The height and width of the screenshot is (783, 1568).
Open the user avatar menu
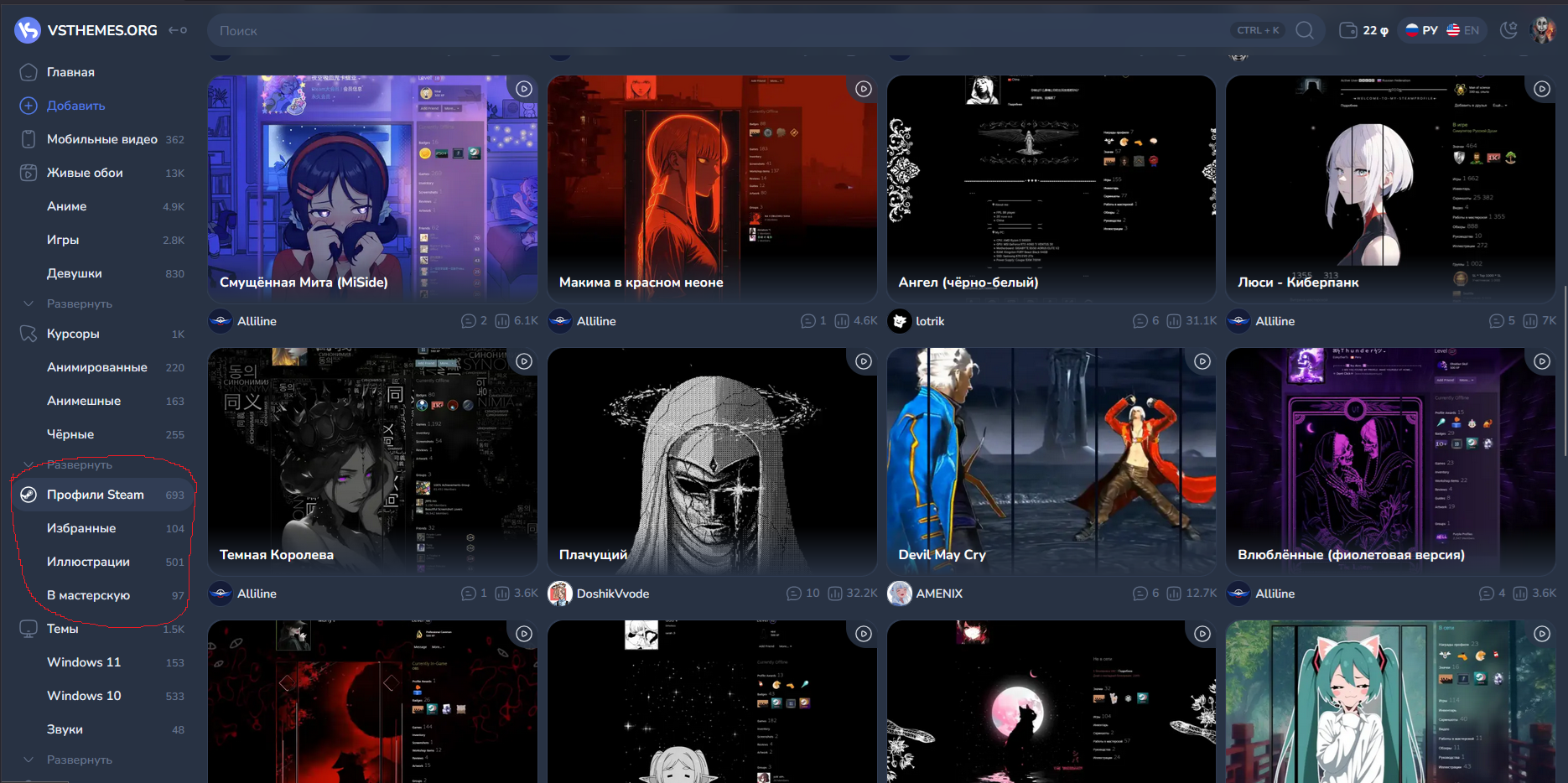tap(1543, 30)
